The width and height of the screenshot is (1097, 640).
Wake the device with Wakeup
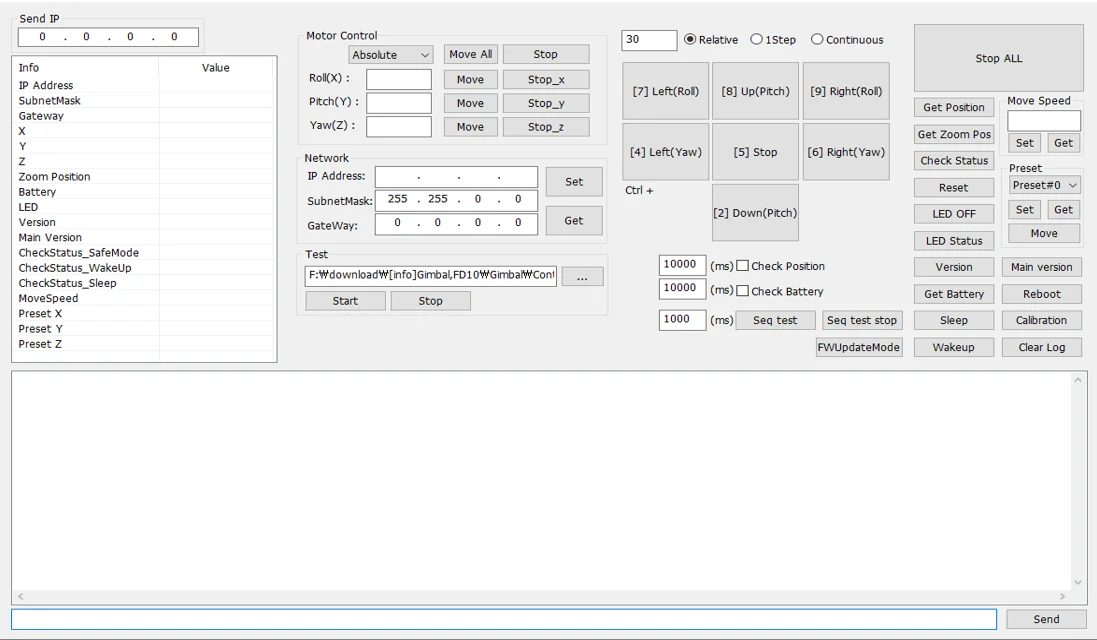point(953,347)
